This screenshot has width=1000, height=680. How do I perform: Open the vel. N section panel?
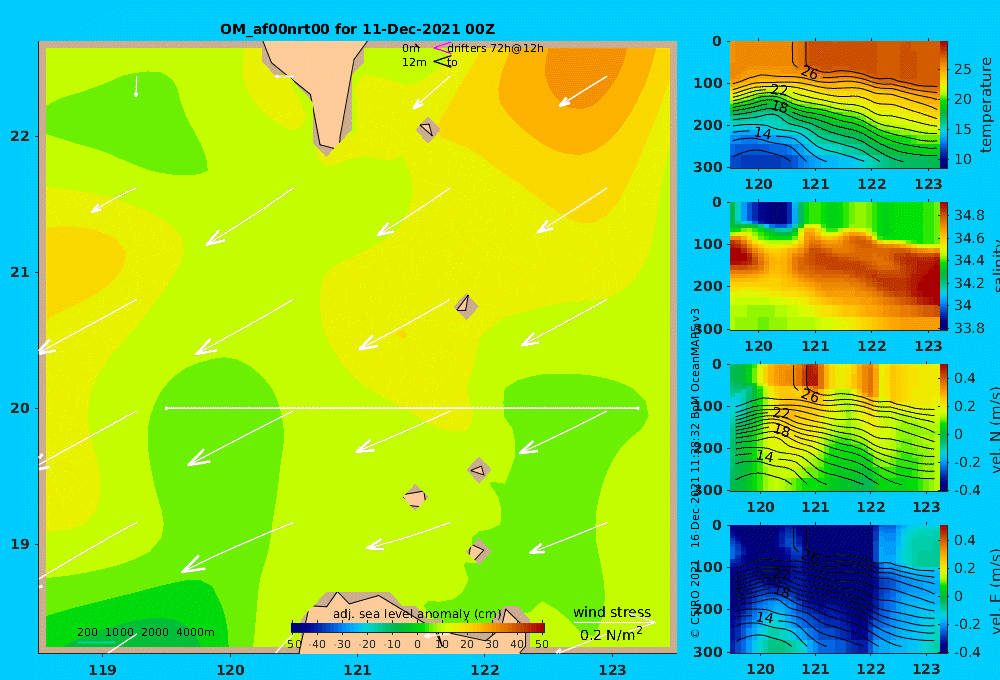pos(834,427)
